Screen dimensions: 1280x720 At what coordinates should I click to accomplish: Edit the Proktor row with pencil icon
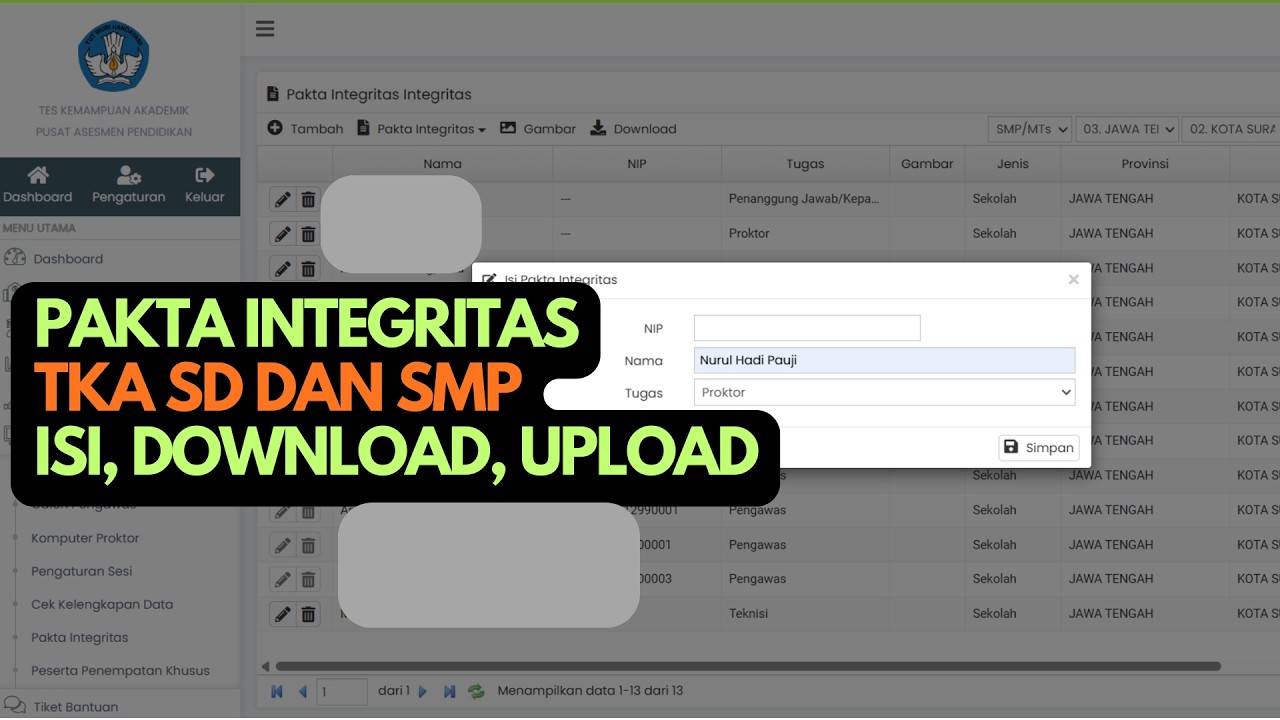click(283, 234)
